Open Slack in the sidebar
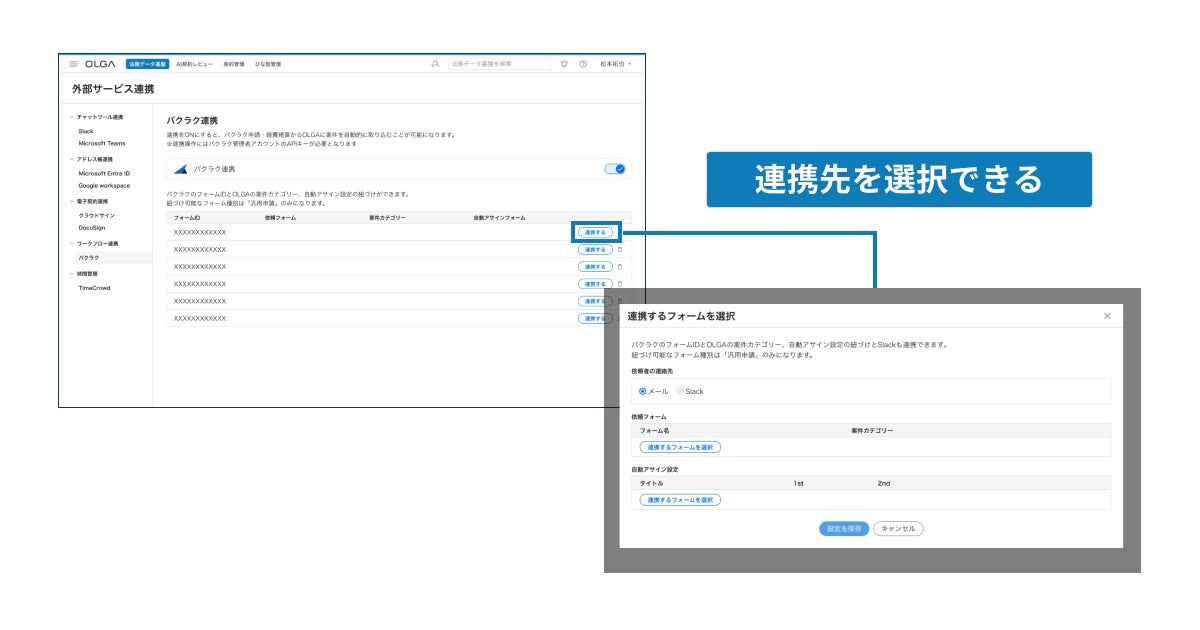Viewport: 1200px width, 630px height. (x=86, y=131)
